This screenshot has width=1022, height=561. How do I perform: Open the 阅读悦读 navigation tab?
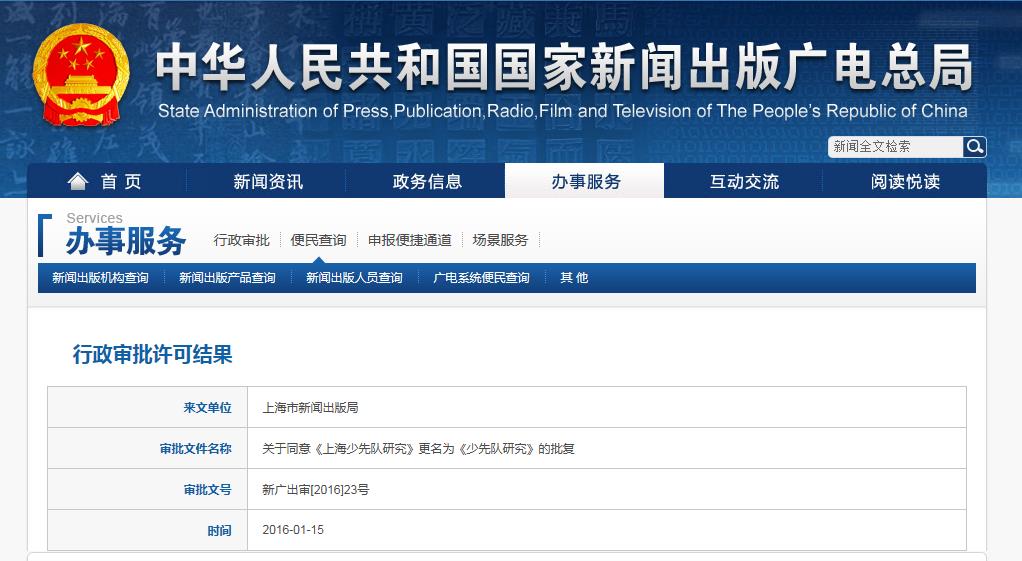click(x=905, y=181)
